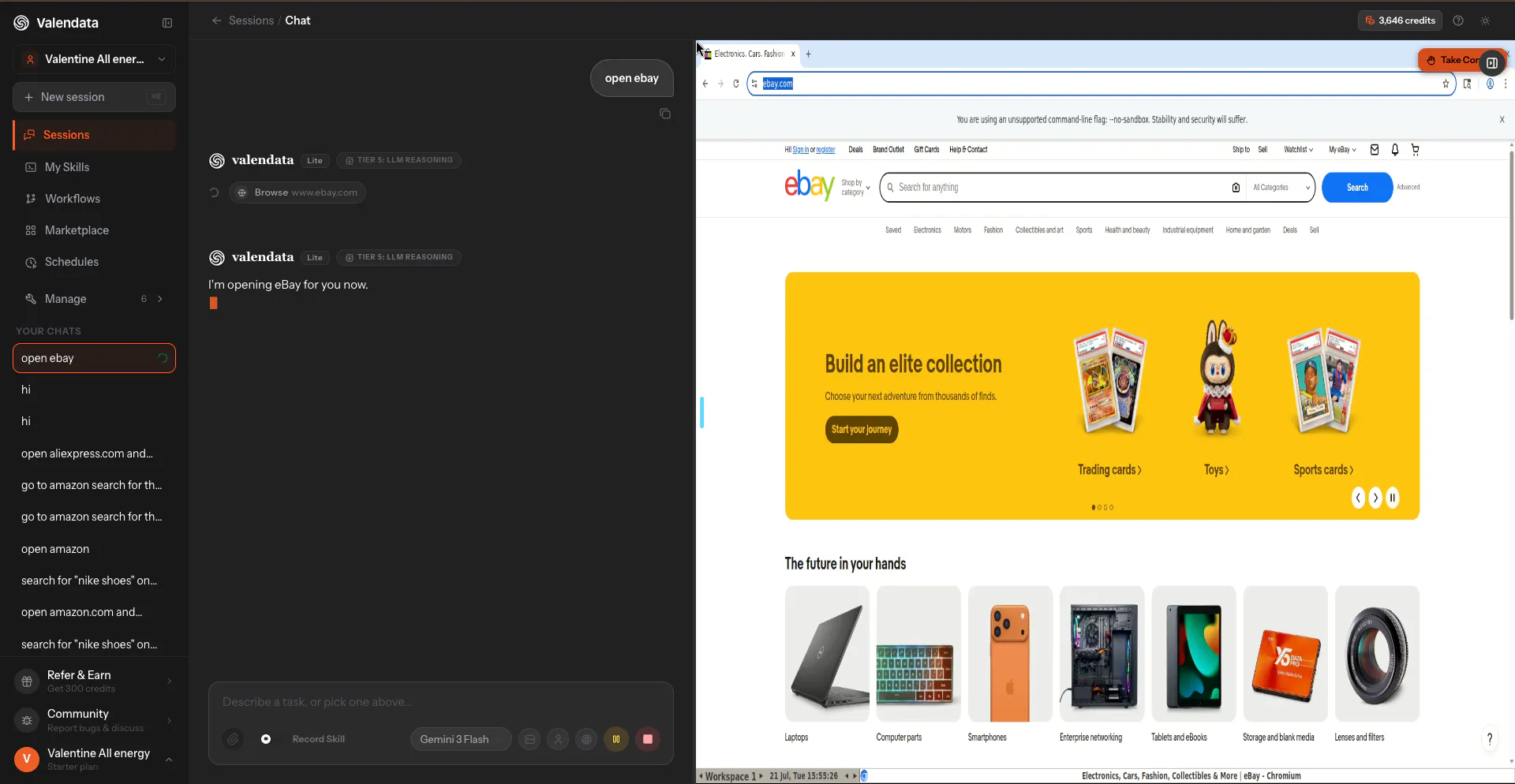
Task: Open the browser profile icon
Action: pos(1490,84)
